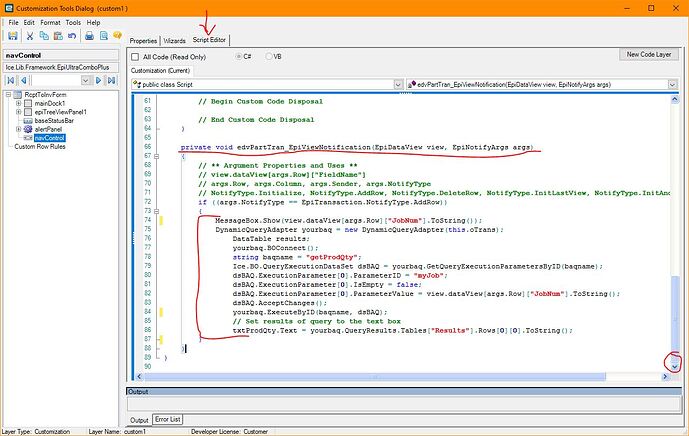The image size is (689, 436).
Task: Open the edvPartTran_EpiViewNotification method dropdown
Action: (x=673, y=85)
